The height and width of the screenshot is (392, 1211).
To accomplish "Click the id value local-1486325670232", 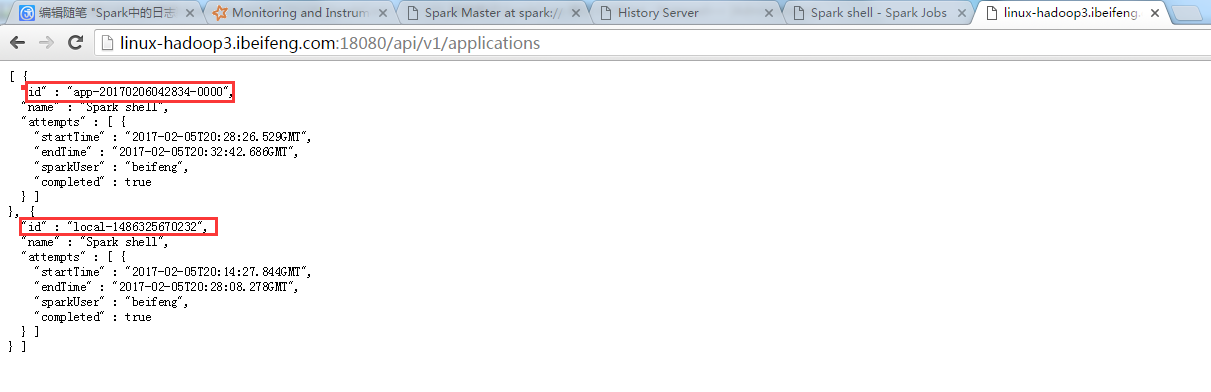I will pyautogui.click(x=137, y=227).
